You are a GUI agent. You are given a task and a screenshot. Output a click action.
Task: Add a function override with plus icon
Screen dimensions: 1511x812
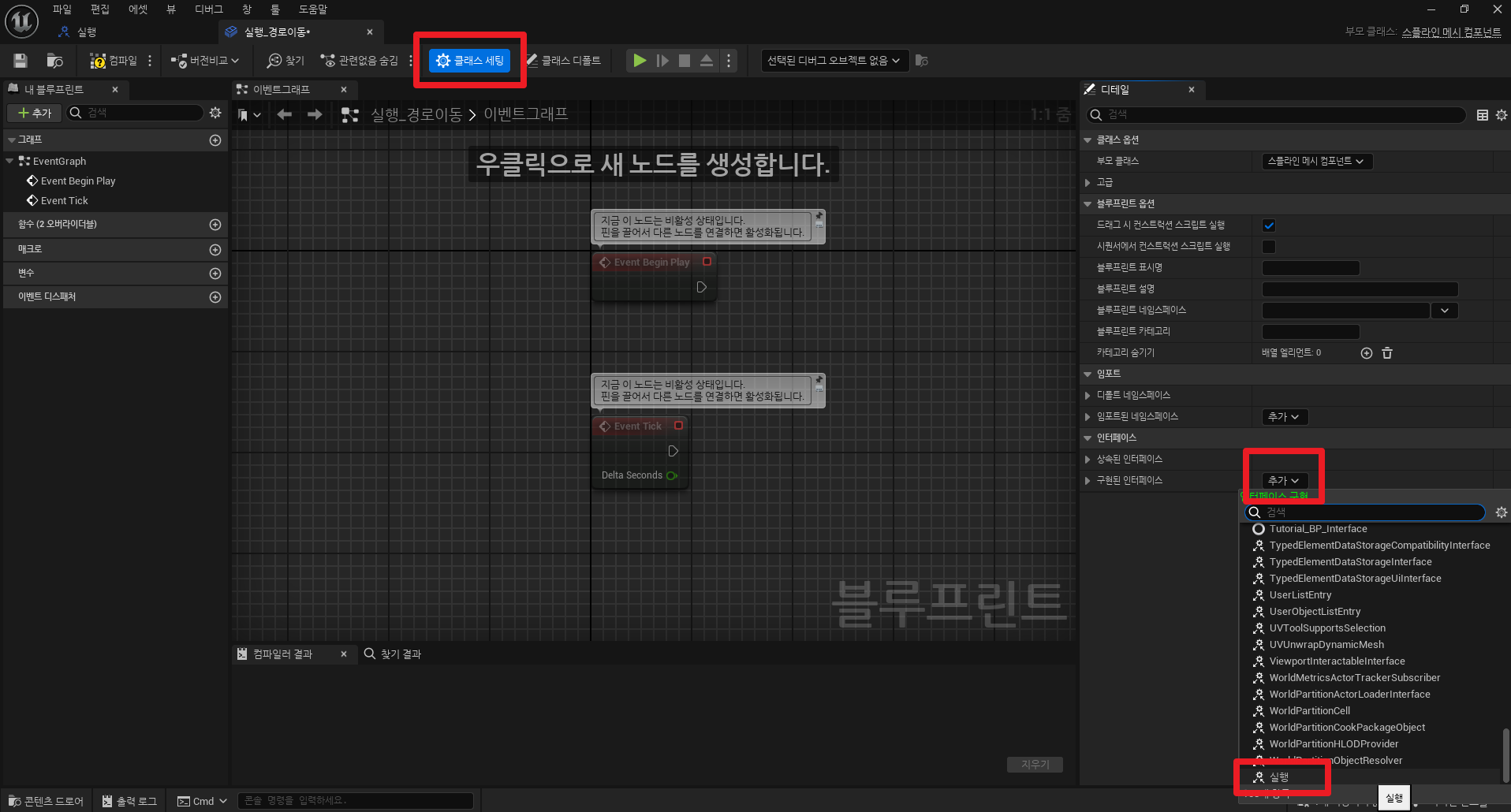tap(215, 225)
